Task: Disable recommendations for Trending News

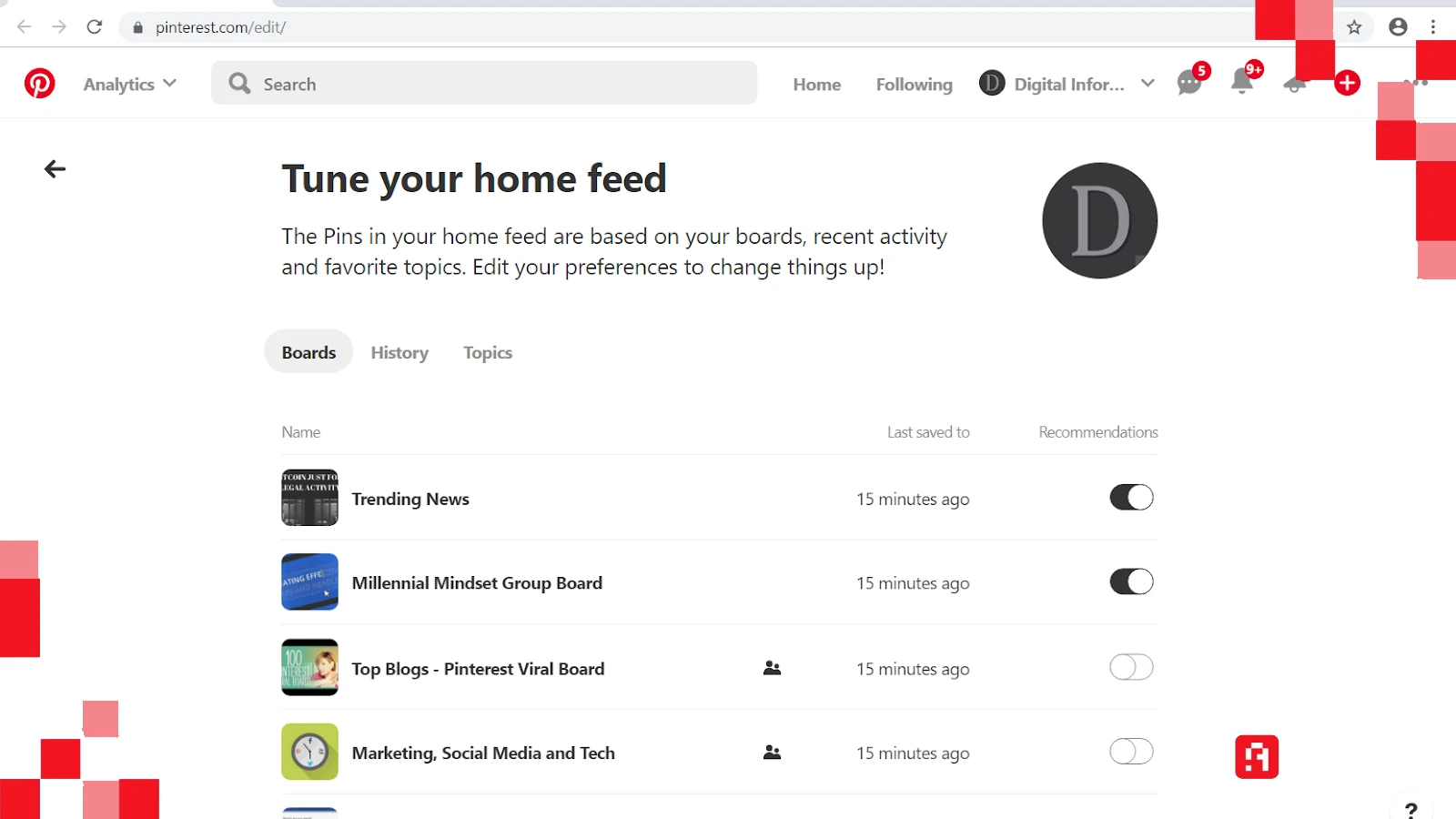Action: [x=1131, y=498]
